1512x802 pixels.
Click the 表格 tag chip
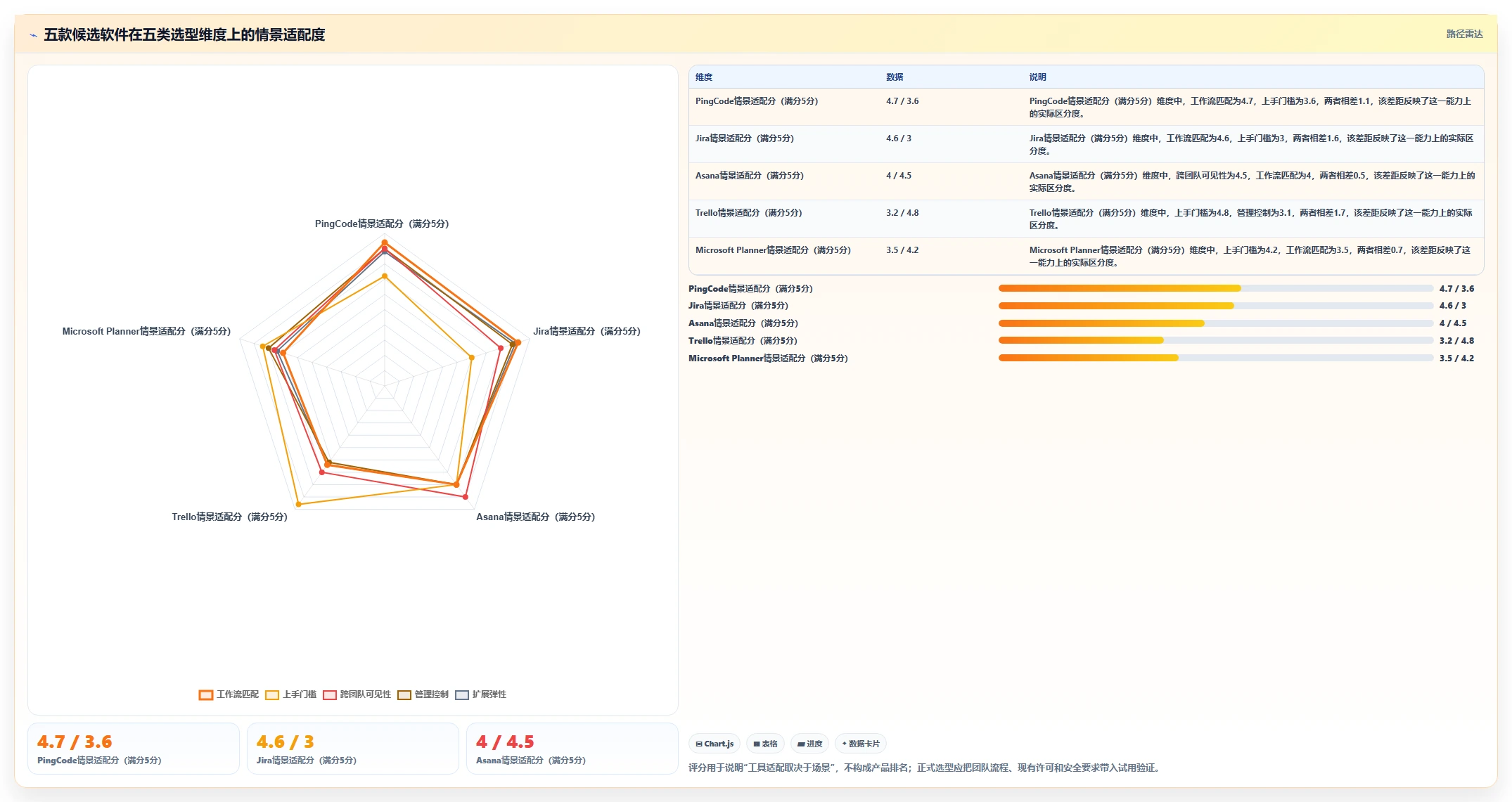(766, 744)
